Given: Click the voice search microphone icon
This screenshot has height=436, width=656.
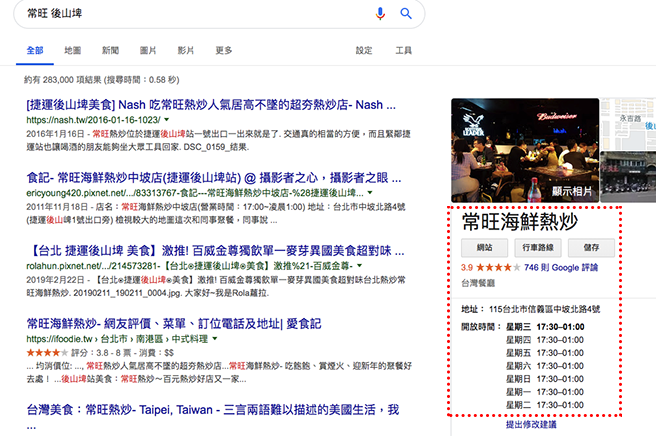Looking at the screenshot, I should 380,13.
